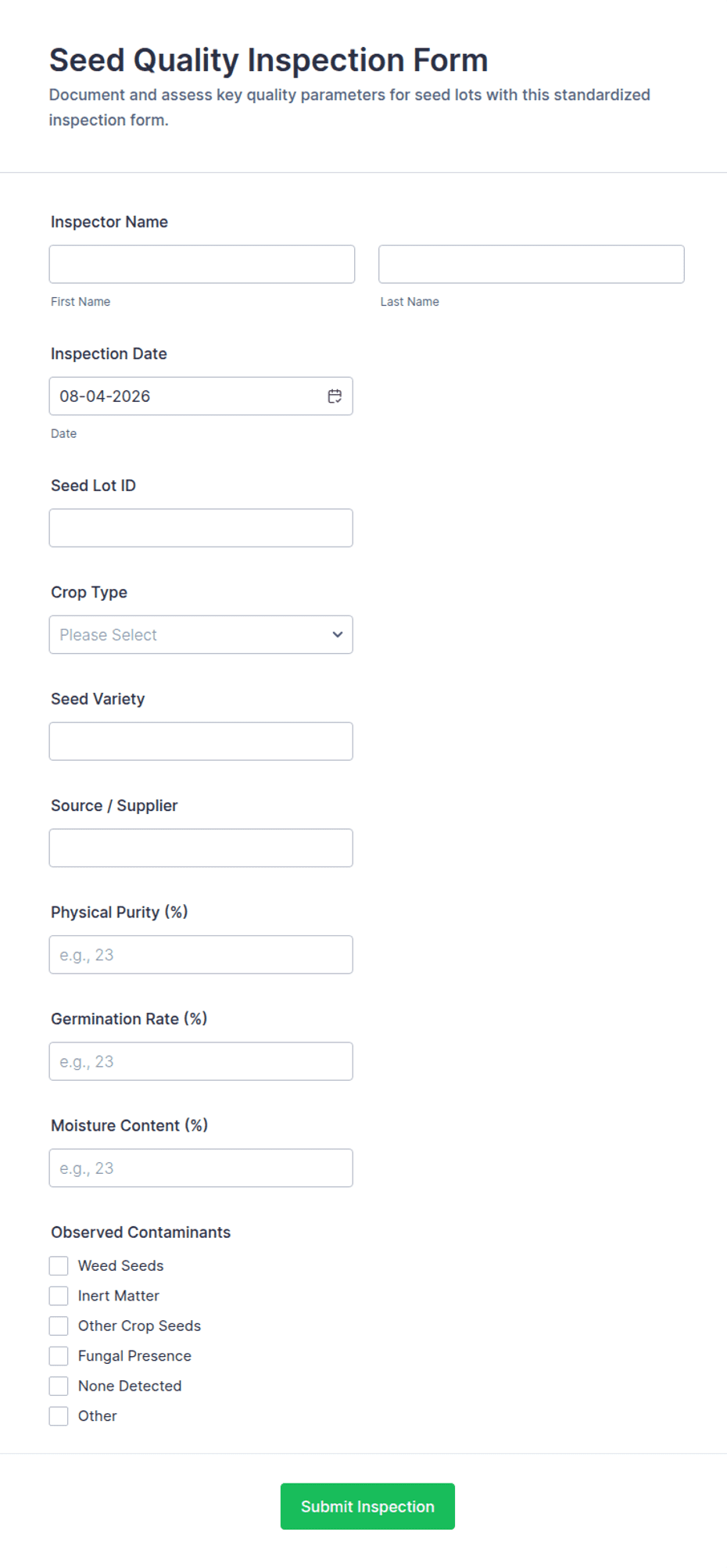Viewport: 727px width, 1568px height.
Task: Select the Fungal Presence checkbox
Action: point(59,1356)
